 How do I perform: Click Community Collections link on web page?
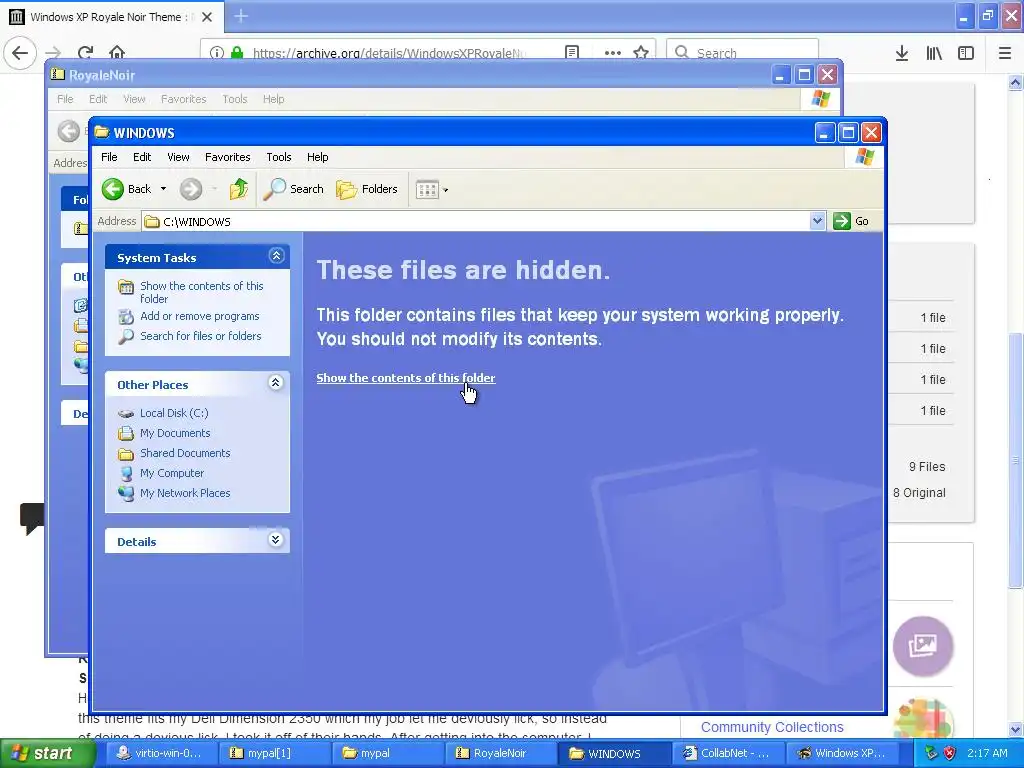(772, 727)
